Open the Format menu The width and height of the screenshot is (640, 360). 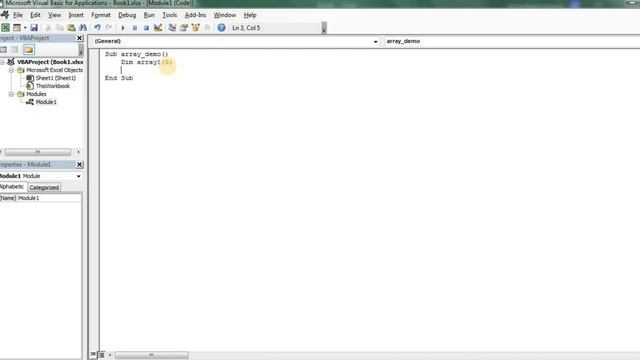click(101, 15)
